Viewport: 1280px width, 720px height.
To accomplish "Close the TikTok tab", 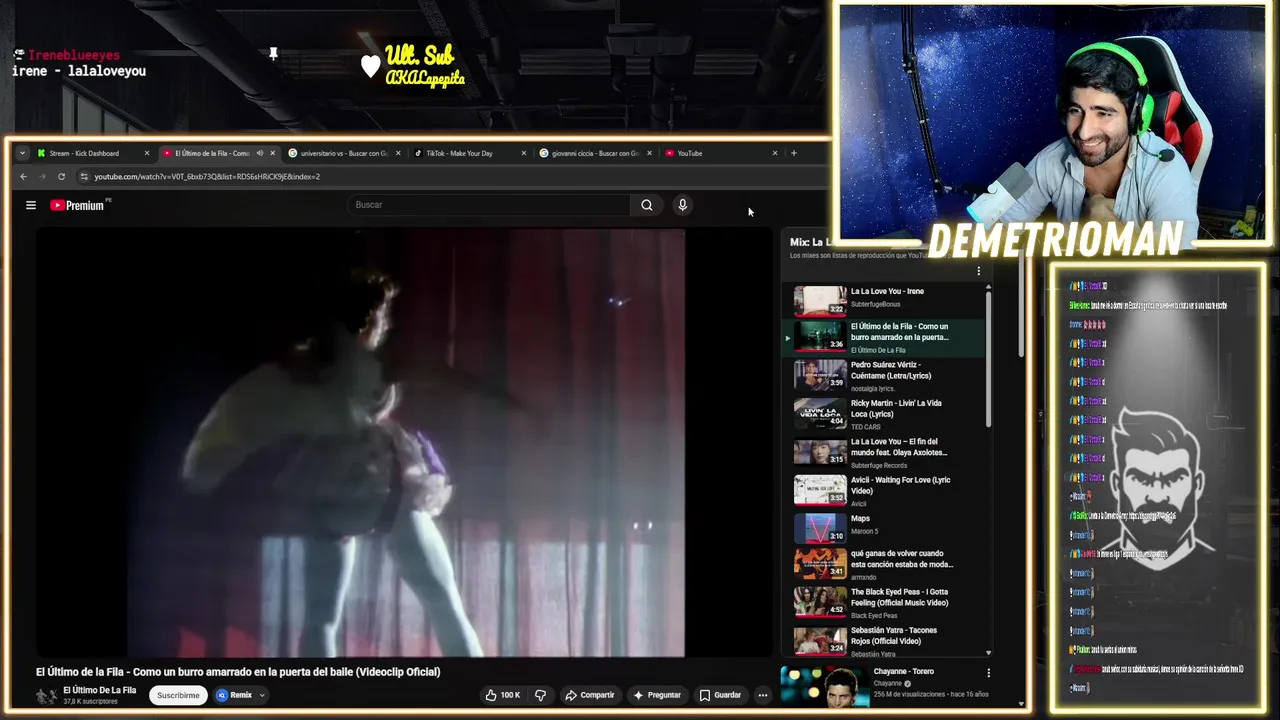I will tap(523, 153).
